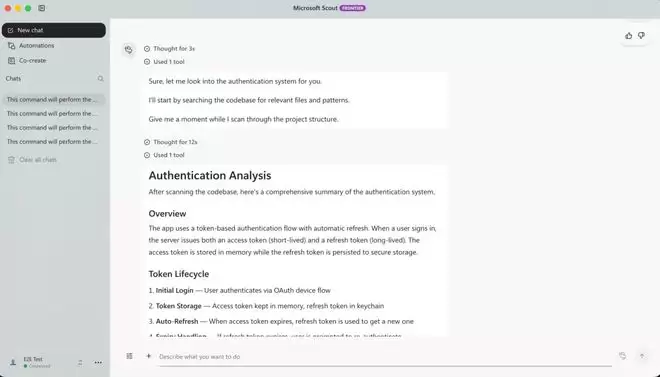660x377 pixels.
Task: Click the thumbs down feedback icon
Action: 641,36
